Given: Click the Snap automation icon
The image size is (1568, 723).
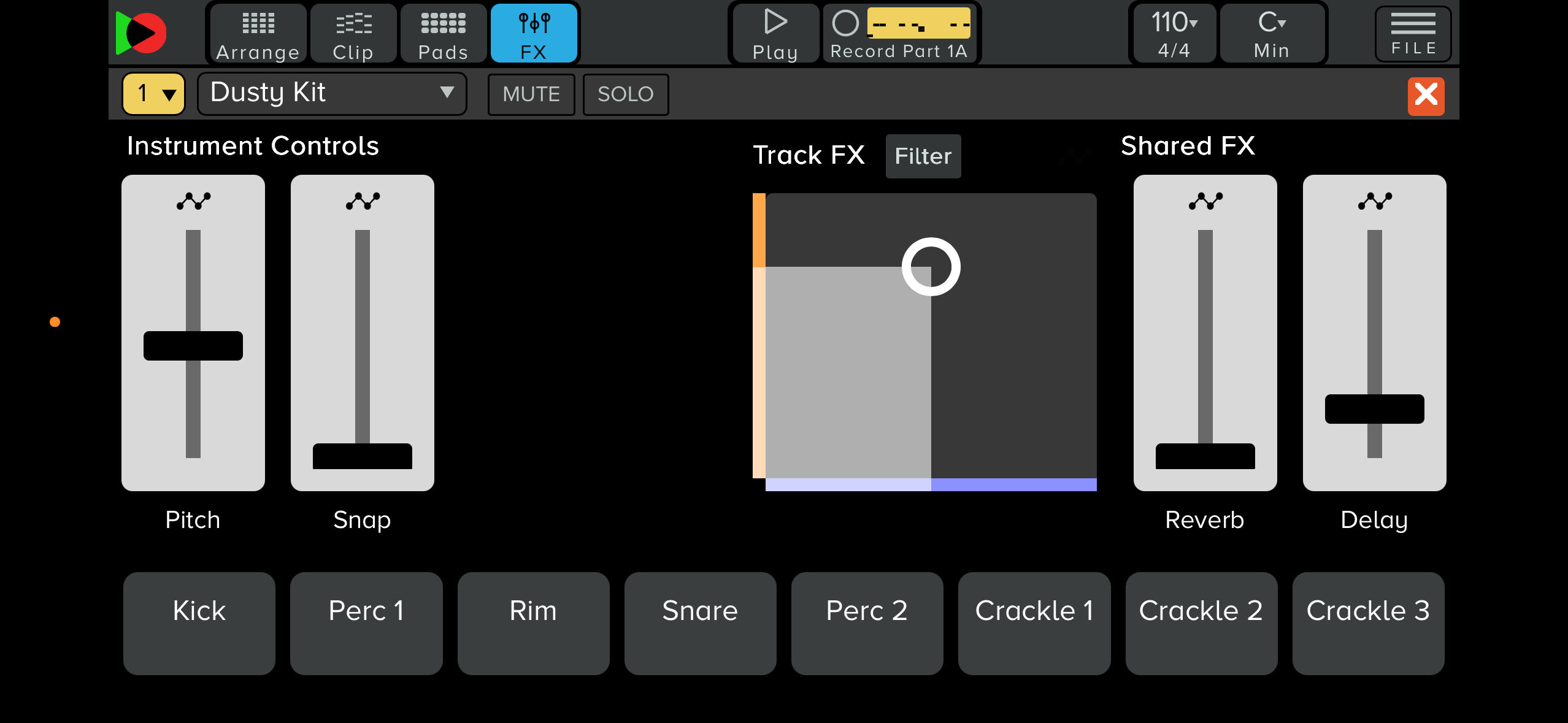Looking at the screenshot, I should point(363,201).
